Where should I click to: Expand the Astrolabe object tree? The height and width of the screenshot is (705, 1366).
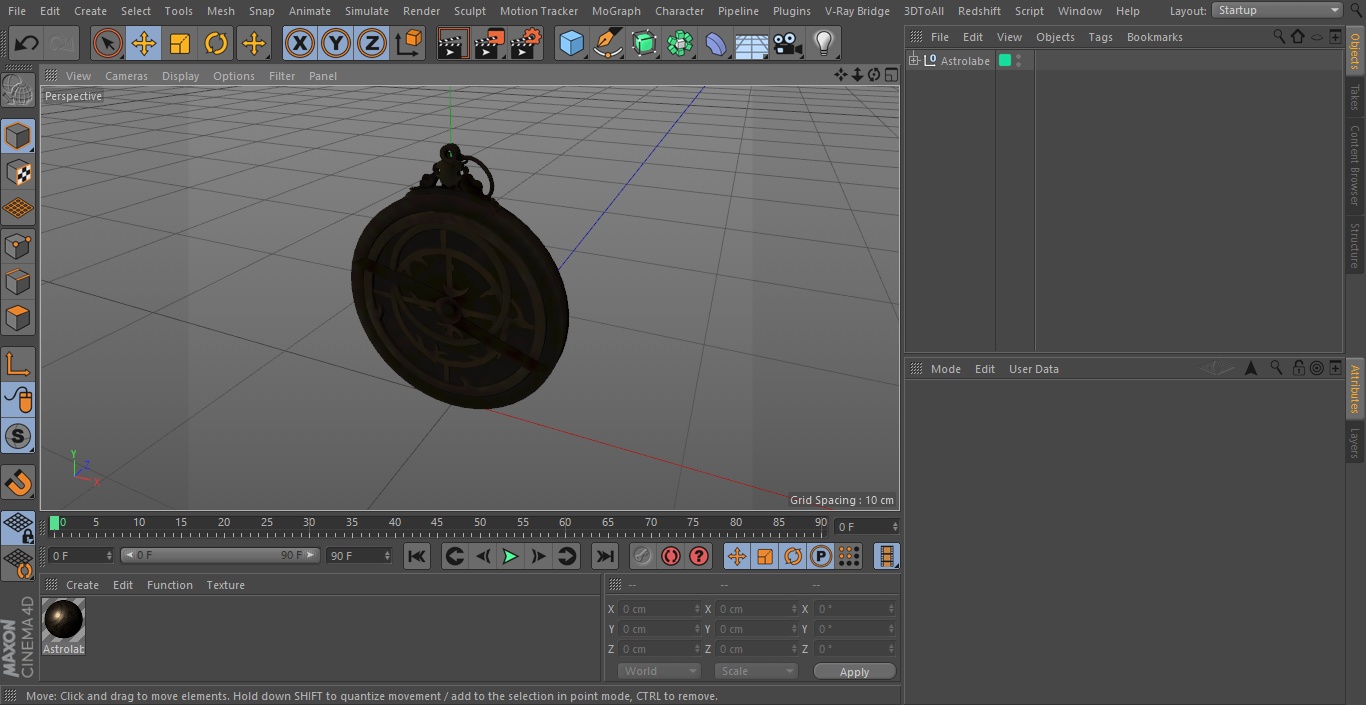point(913,61)
